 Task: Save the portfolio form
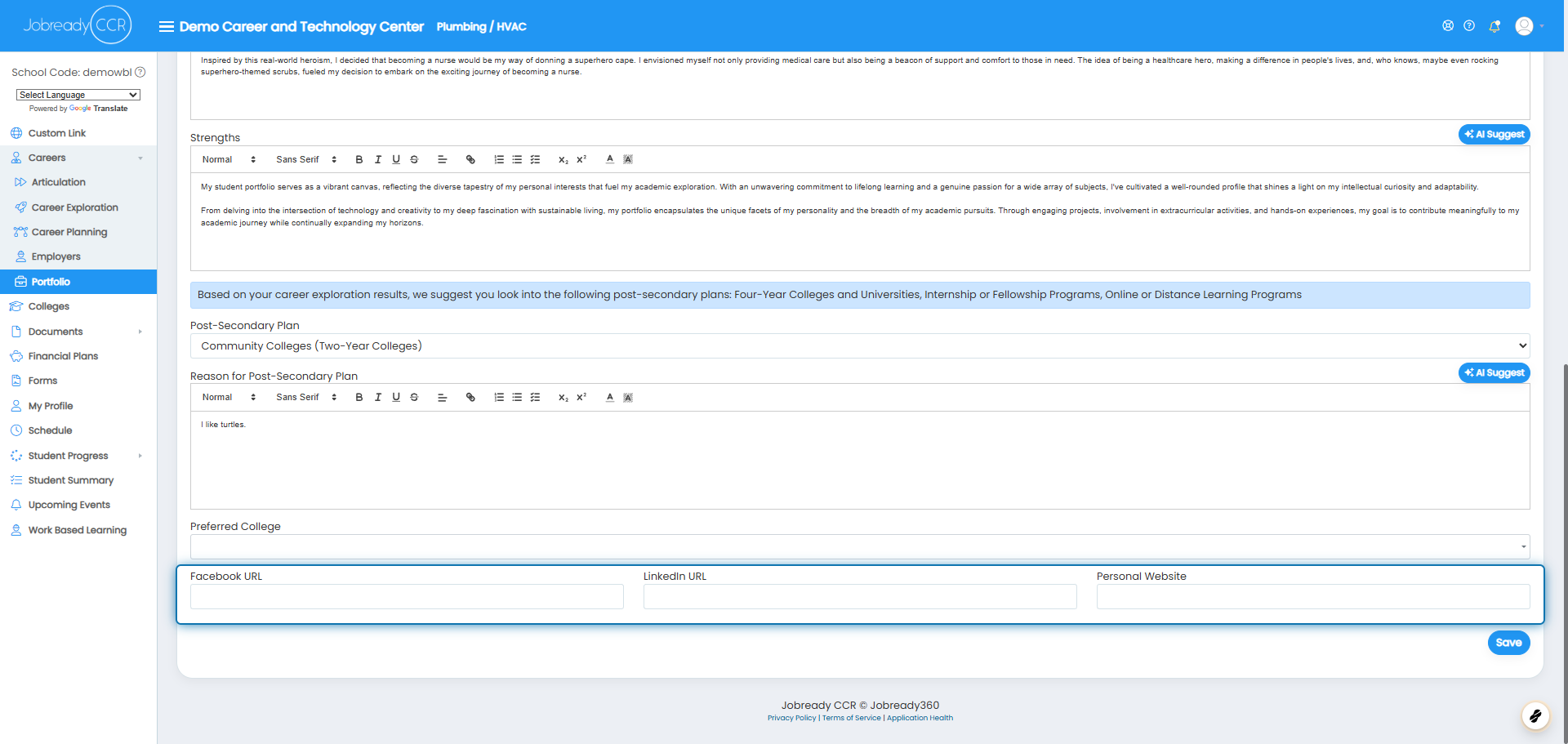point(1508,643)
